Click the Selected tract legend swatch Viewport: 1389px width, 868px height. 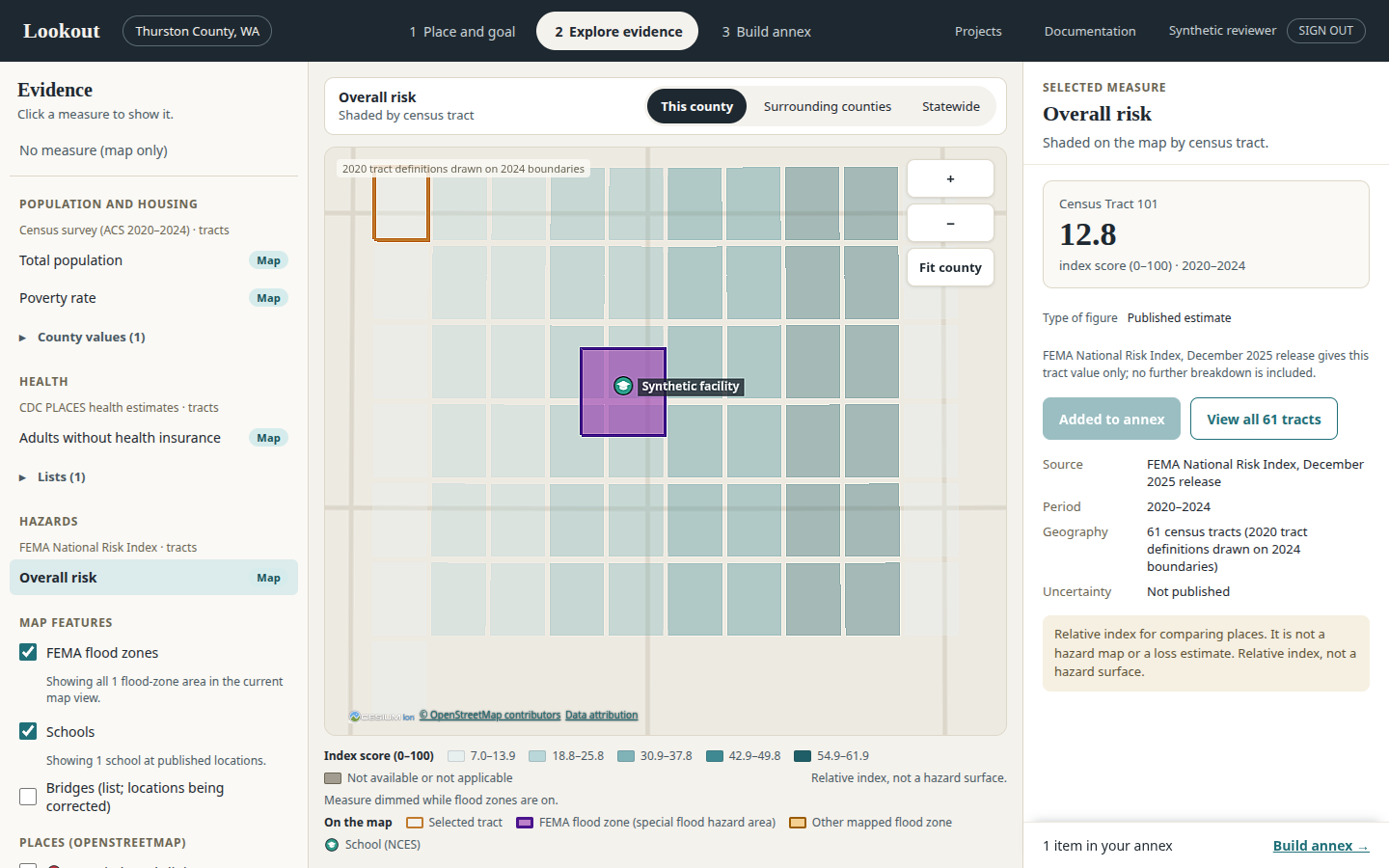pos(415,823)
